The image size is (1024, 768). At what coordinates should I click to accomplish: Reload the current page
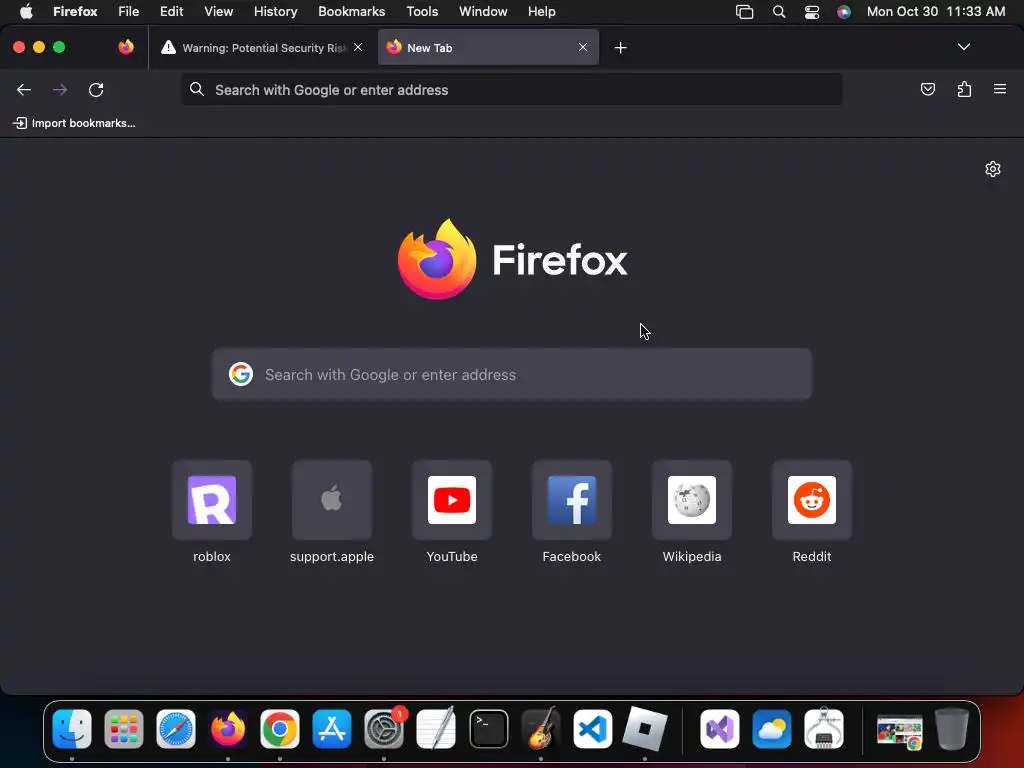click(x=96, y=89)
